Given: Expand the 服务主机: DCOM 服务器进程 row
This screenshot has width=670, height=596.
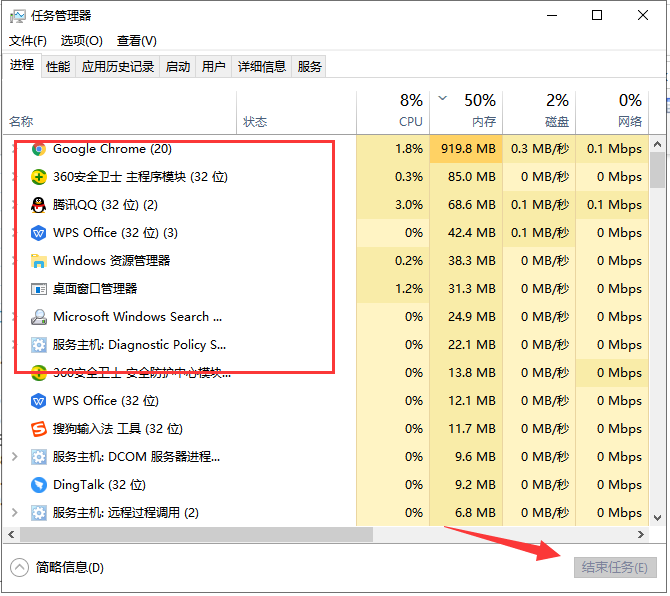Looking at the screenshot, I should (x=14, y=457).
